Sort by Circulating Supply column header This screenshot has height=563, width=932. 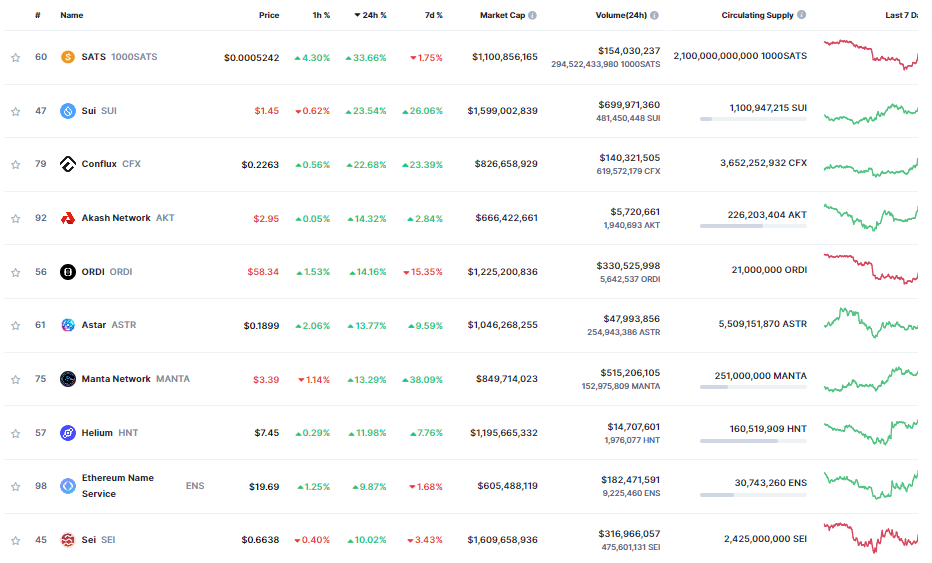pos(757,15)
